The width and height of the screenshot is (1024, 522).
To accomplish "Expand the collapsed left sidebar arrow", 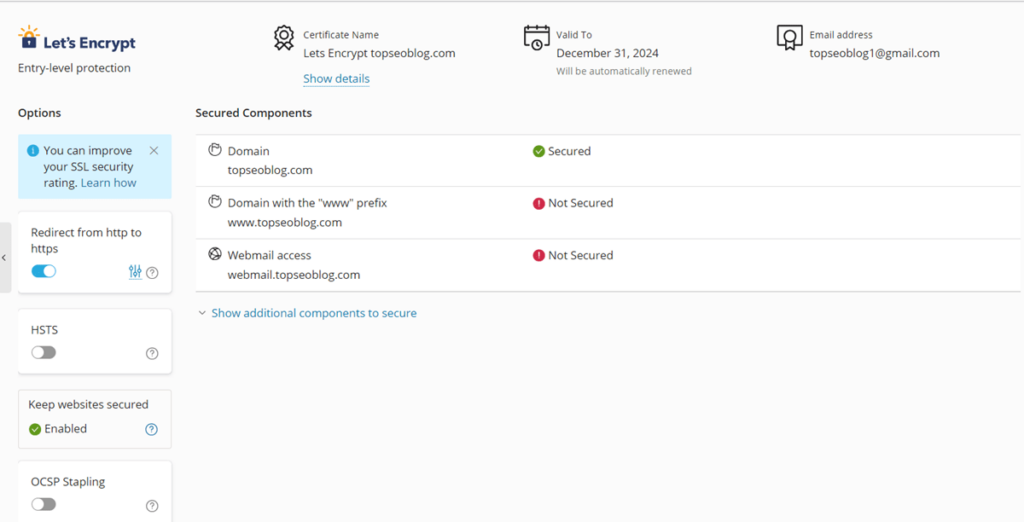I will 4,257.
